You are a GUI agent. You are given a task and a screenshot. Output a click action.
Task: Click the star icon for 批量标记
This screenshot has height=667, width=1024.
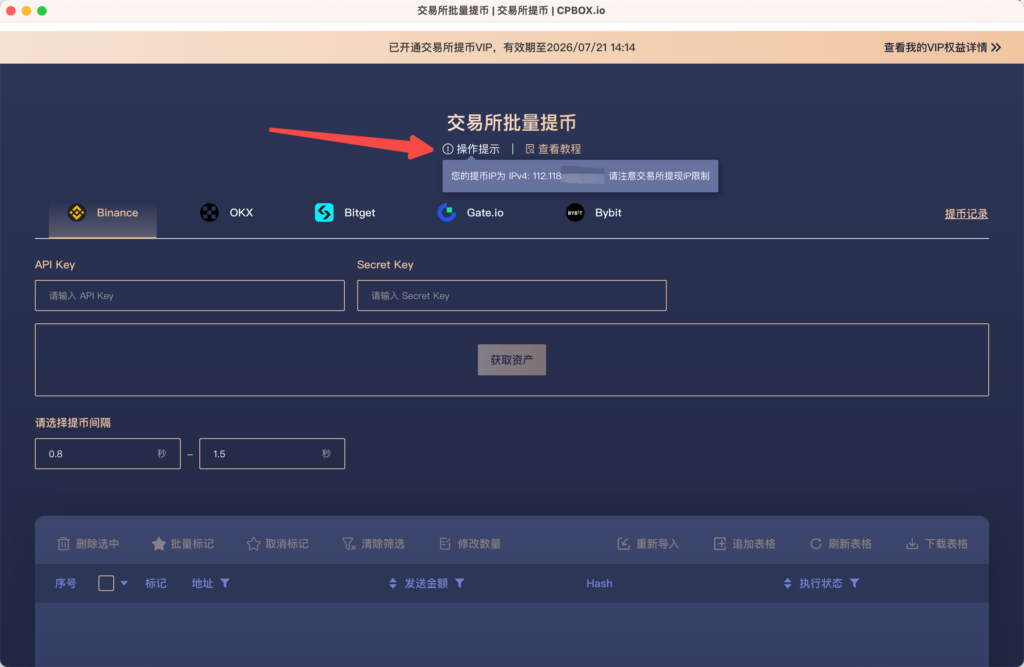coord(159,544)
